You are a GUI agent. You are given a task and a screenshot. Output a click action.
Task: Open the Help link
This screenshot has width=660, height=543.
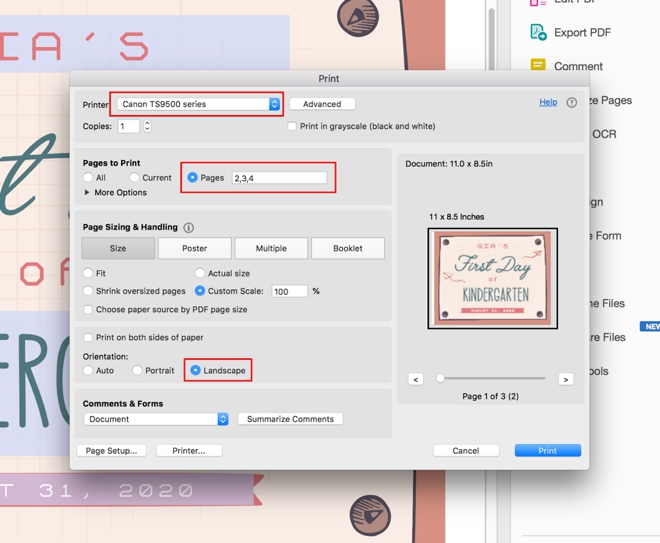tap(548, 102)
